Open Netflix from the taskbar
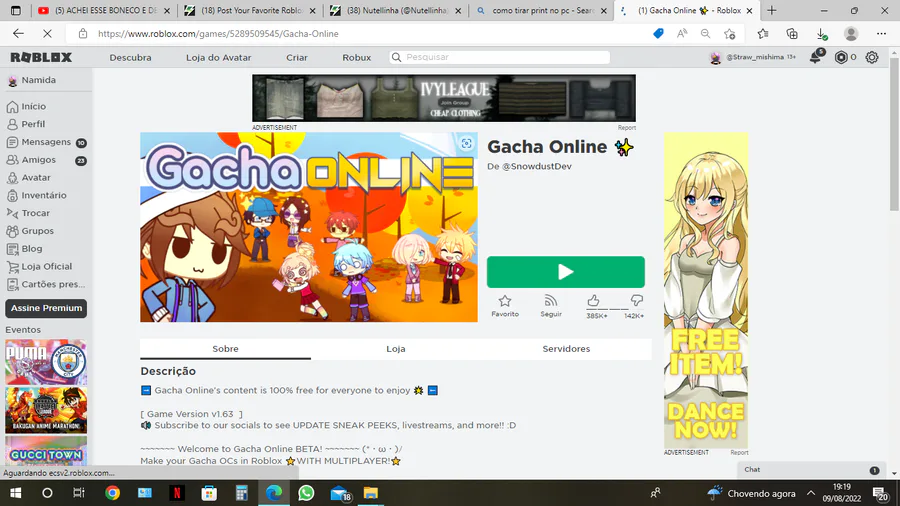This screenshot has width=900, height=506. pos(177,493)
